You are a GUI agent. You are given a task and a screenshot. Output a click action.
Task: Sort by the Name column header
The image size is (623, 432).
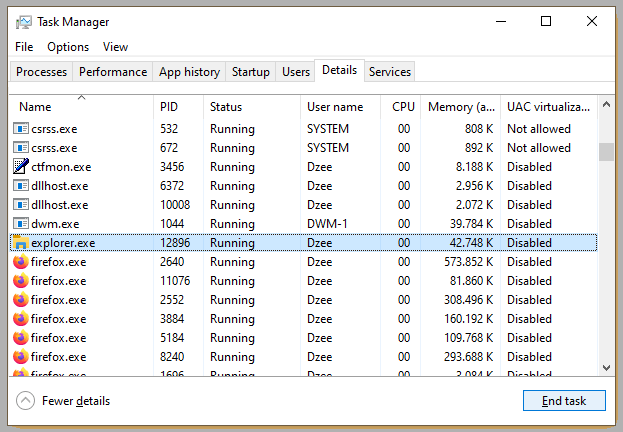[81, 107]
